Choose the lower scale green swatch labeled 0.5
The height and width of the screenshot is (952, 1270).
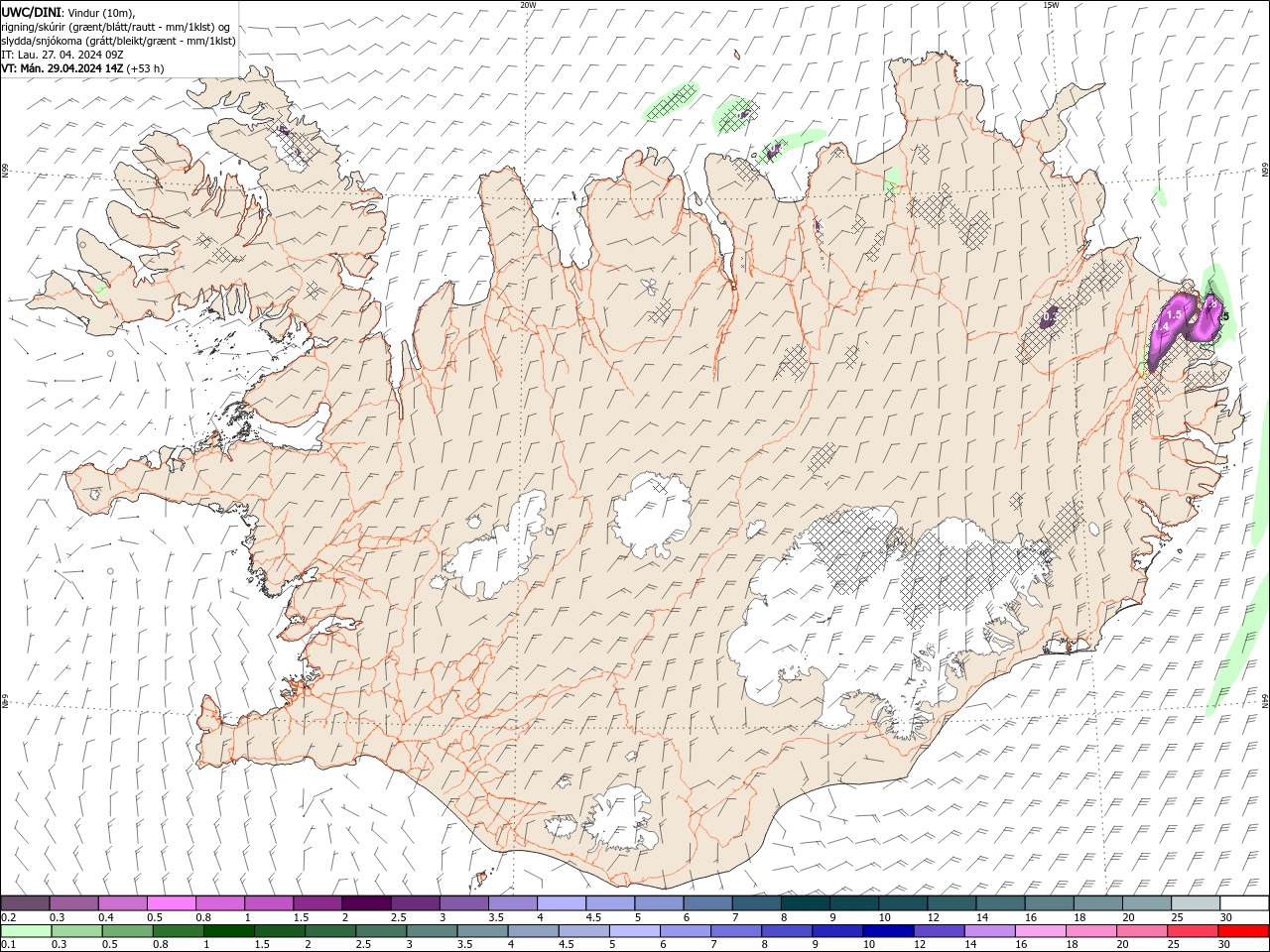tap(127, 931)
